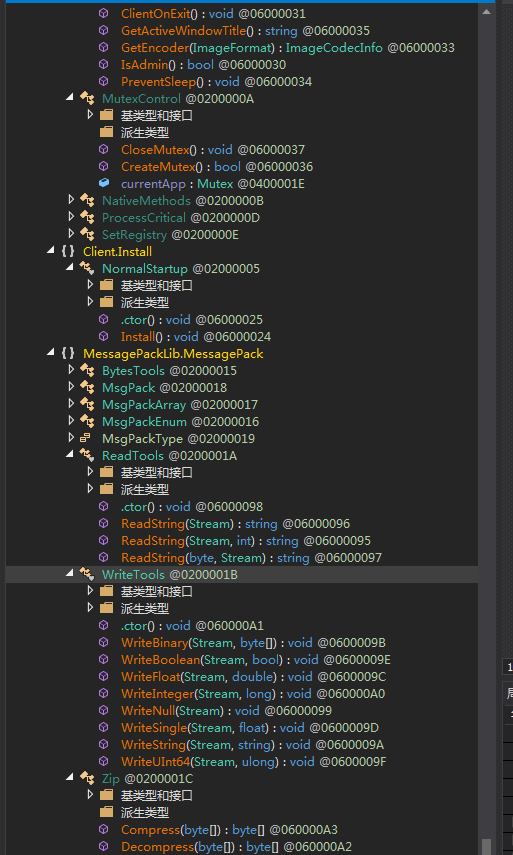Viewport: 513px width, 855px height.
Task: Click the WriteTools class icon
Action: [87, 574]
